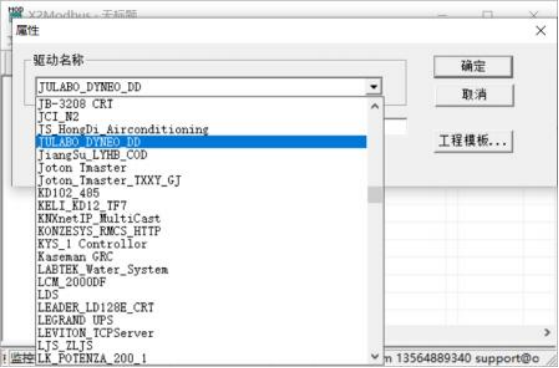Open the 工程模板... dialog

pyautogui.click(x=473, y=141)
